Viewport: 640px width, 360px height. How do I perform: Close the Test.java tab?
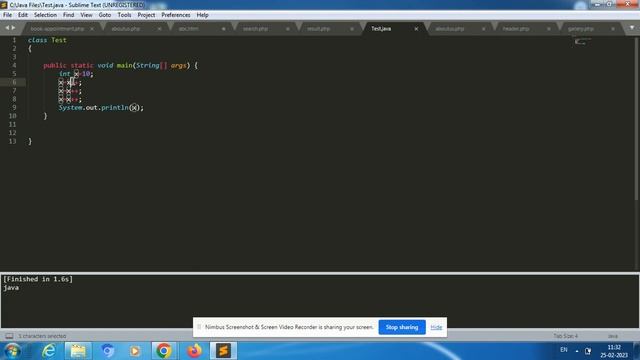(416, 29)
